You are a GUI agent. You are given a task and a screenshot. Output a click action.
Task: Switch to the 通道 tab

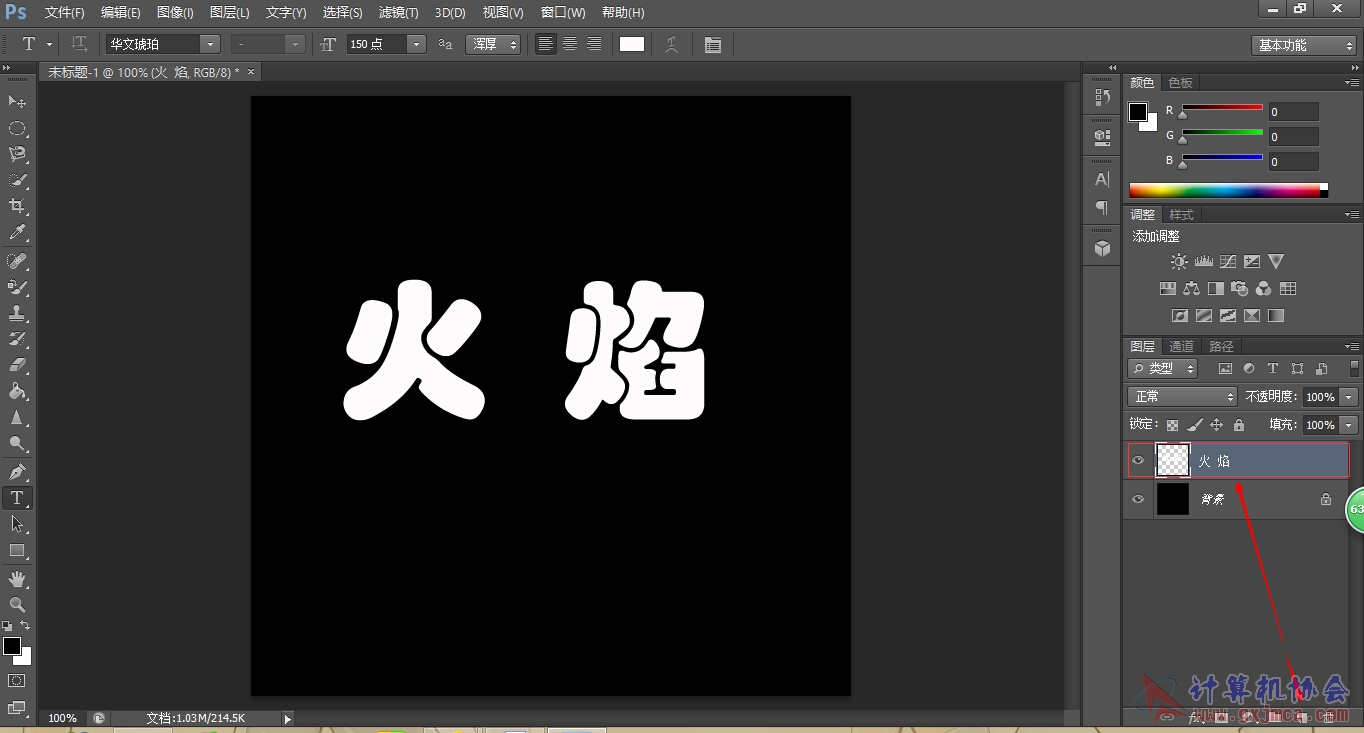tap(1182, 346)
